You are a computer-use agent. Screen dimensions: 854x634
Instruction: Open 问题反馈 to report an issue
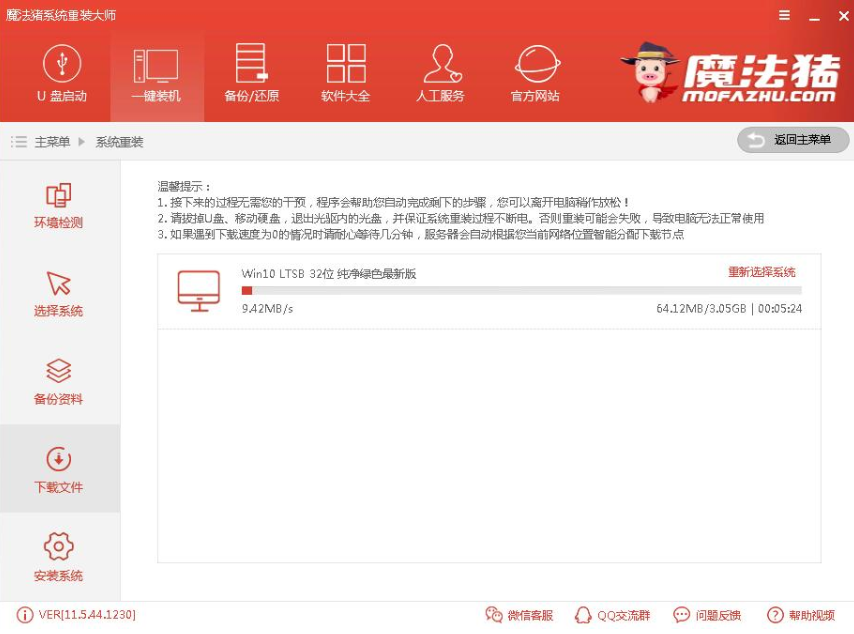click(x=707, y=615)
